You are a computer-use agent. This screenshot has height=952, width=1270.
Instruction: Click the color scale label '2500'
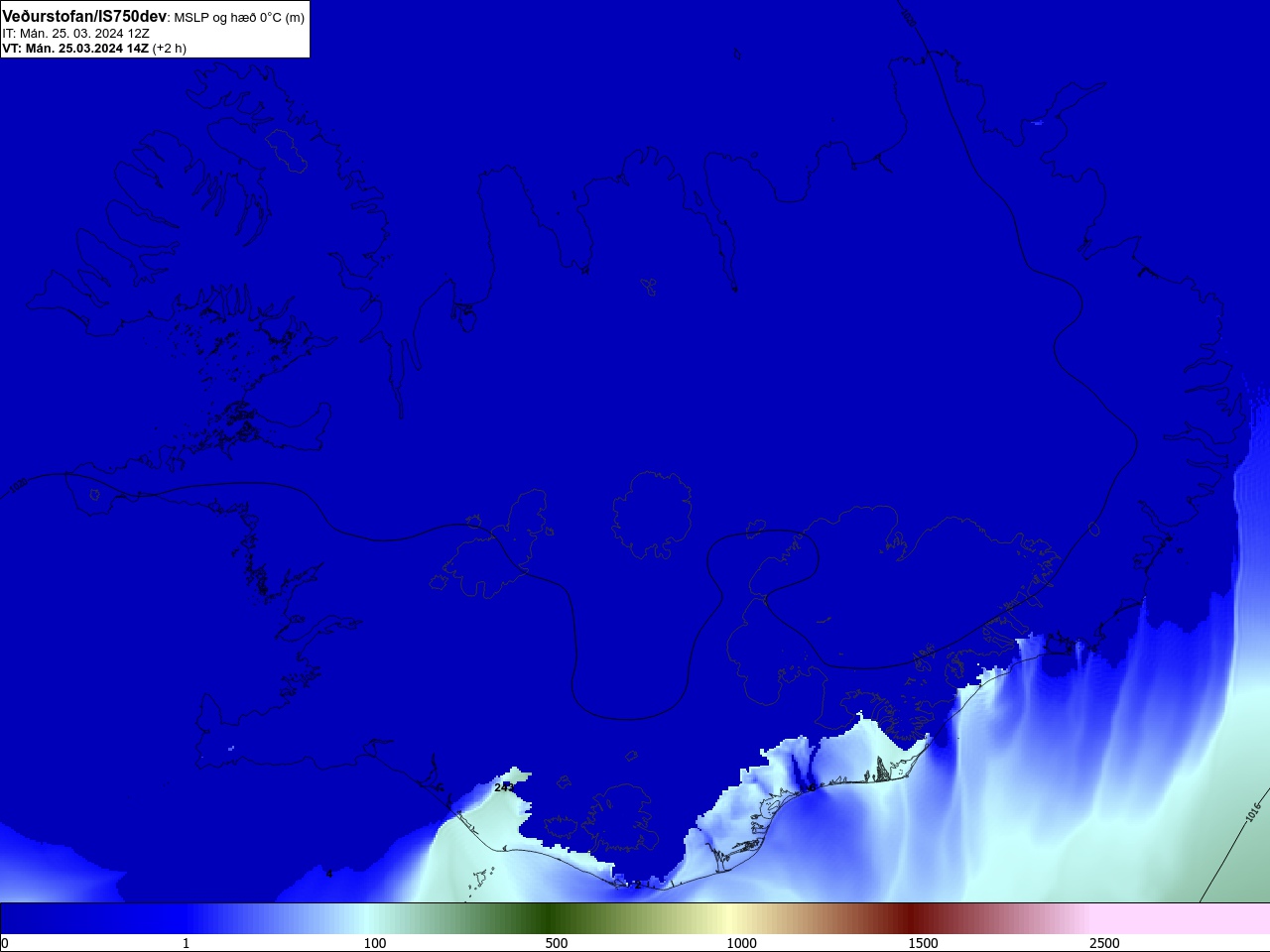point(1104,943)
